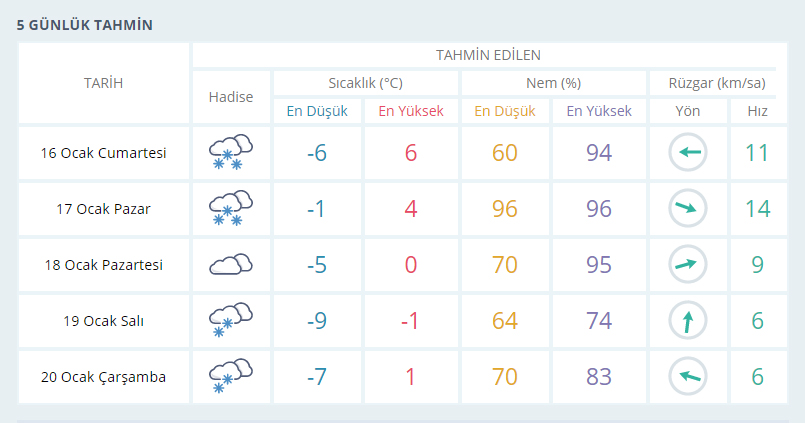
Task: Click the cloudy icon for 18 Ocak Pazartesi
Action: point(230,265)
